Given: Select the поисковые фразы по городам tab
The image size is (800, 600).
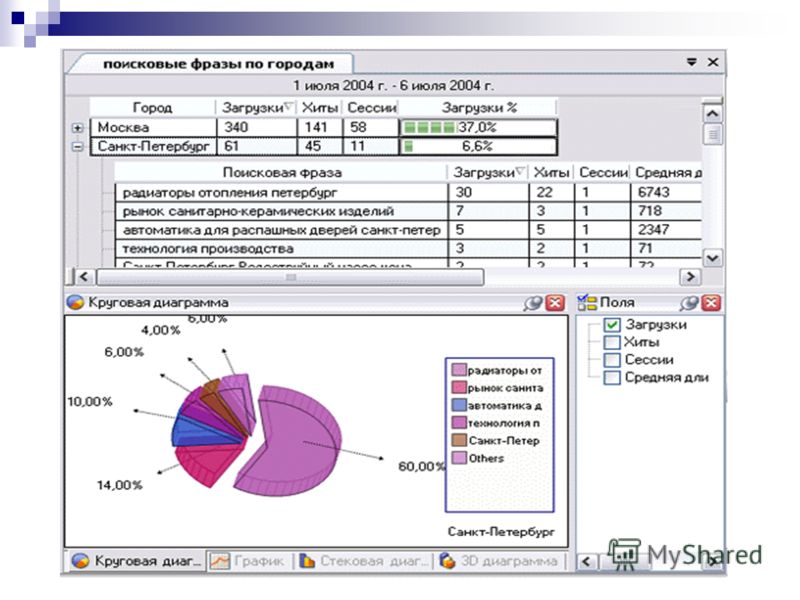Looking at the screenshot, I should [x=218, y=64].
